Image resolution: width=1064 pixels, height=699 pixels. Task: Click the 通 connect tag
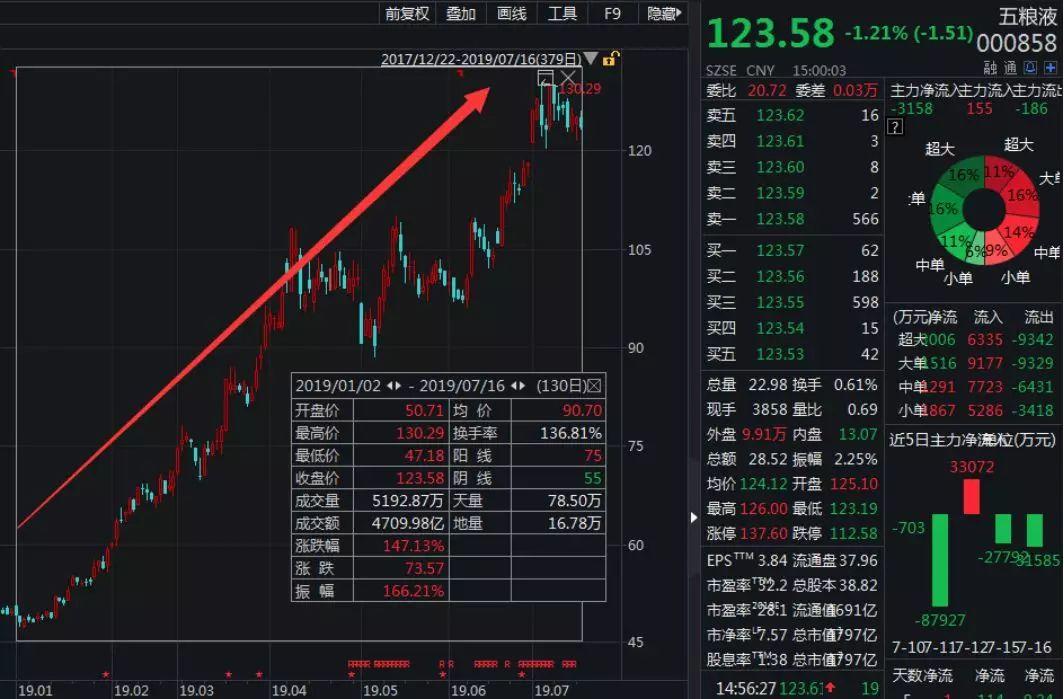[1010, 67]
